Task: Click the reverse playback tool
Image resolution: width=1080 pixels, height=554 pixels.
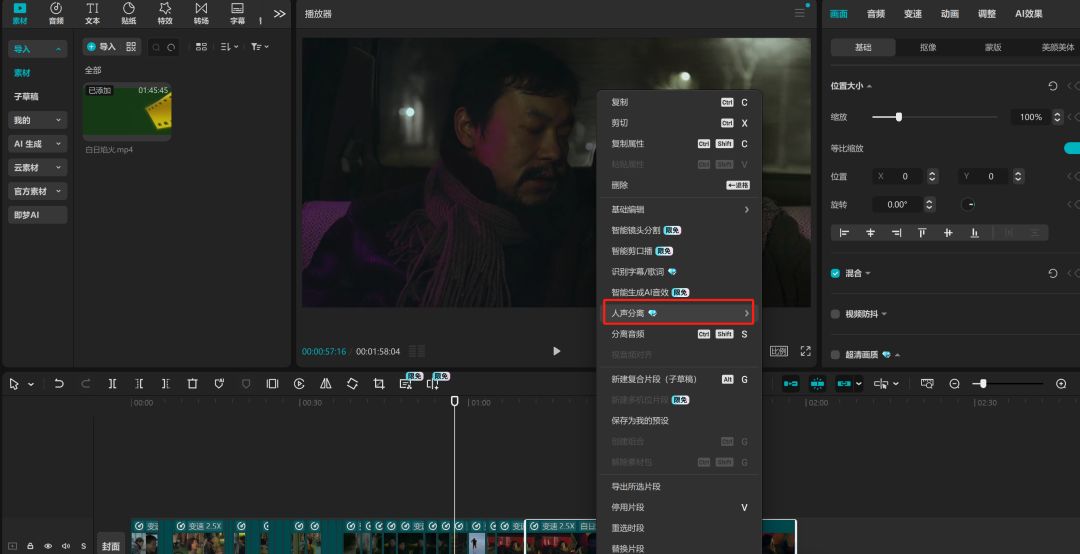Action: (x=299, y=384)
